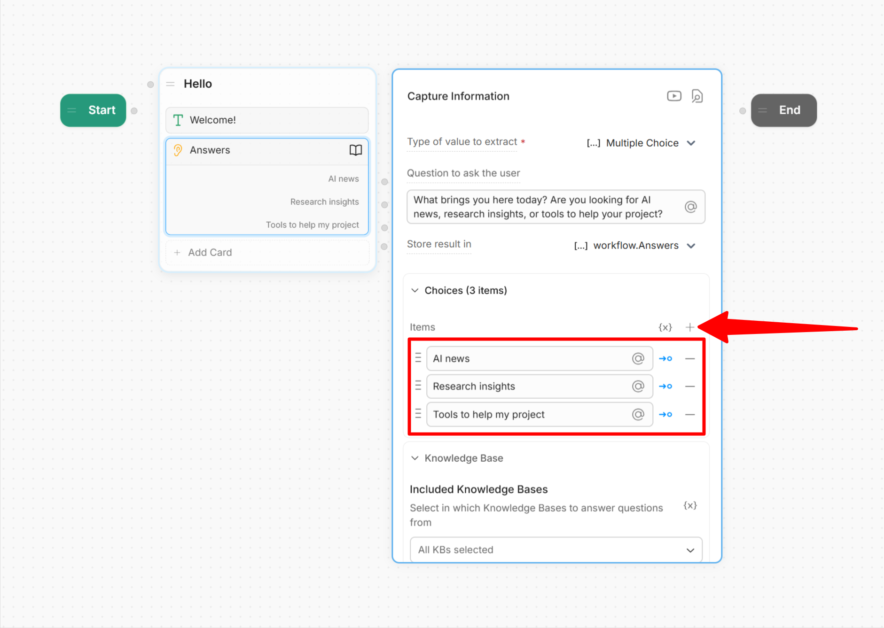
Task: Open the video tutorial icon in Capture Information
Action: pyautogui.click(x=674, y=96)
